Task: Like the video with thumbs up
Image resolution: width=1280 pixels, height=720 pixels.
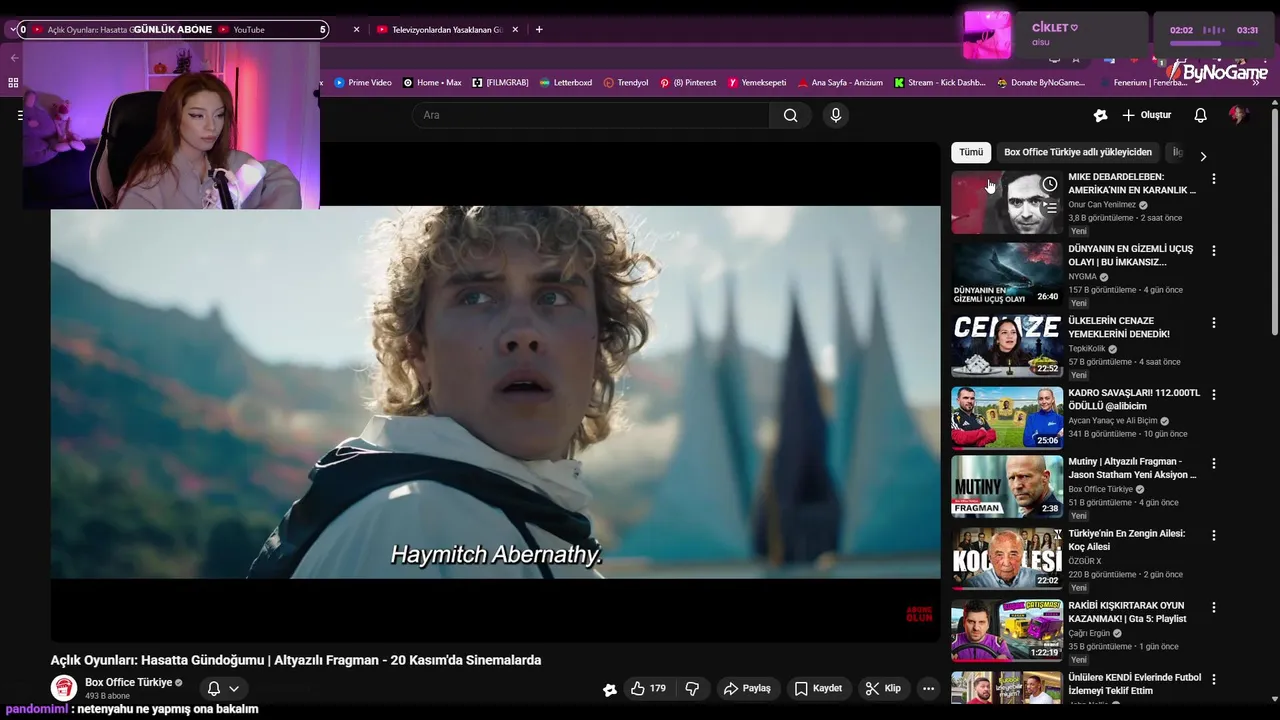Action: tap(648, 688)
